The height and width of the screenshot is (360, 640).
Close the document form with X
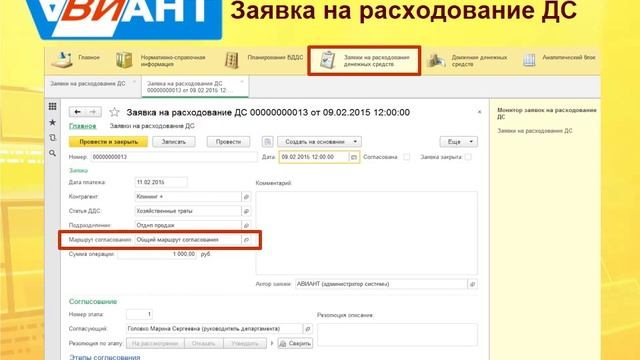coord(480,112)
